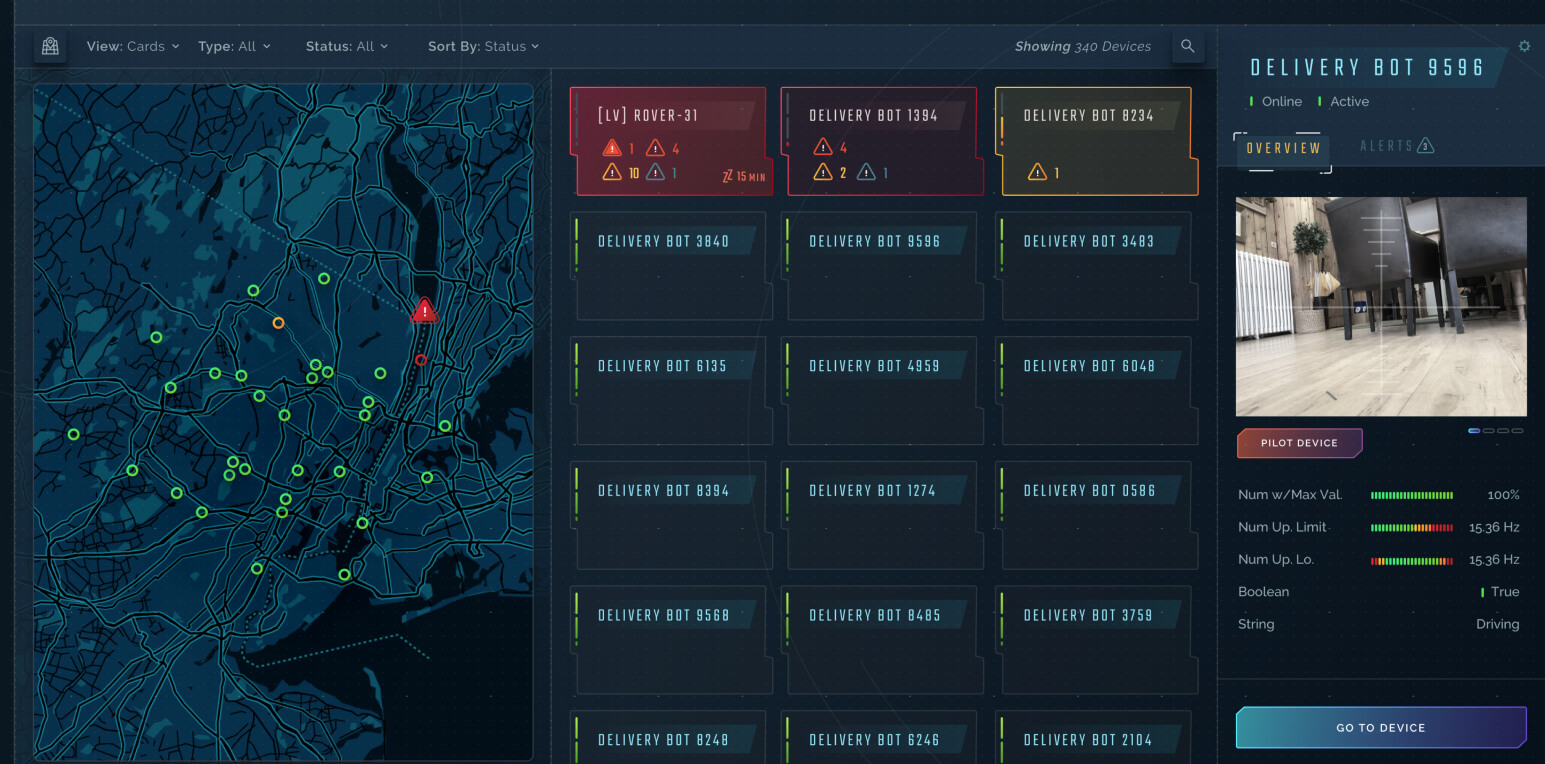Click ROVER-31 filled red alert icon showing 4
The image size is (1545, 764).
coord(655,148)
